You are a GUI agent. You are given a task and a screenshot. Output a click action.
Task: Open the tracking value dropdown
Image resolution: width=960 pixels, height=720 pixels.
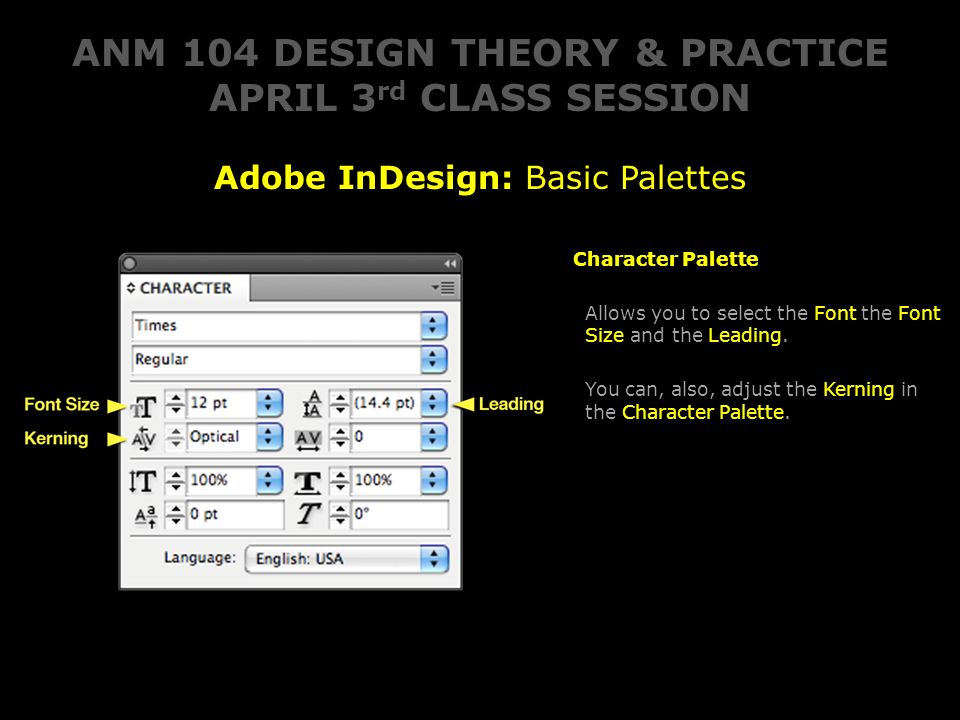433,437
